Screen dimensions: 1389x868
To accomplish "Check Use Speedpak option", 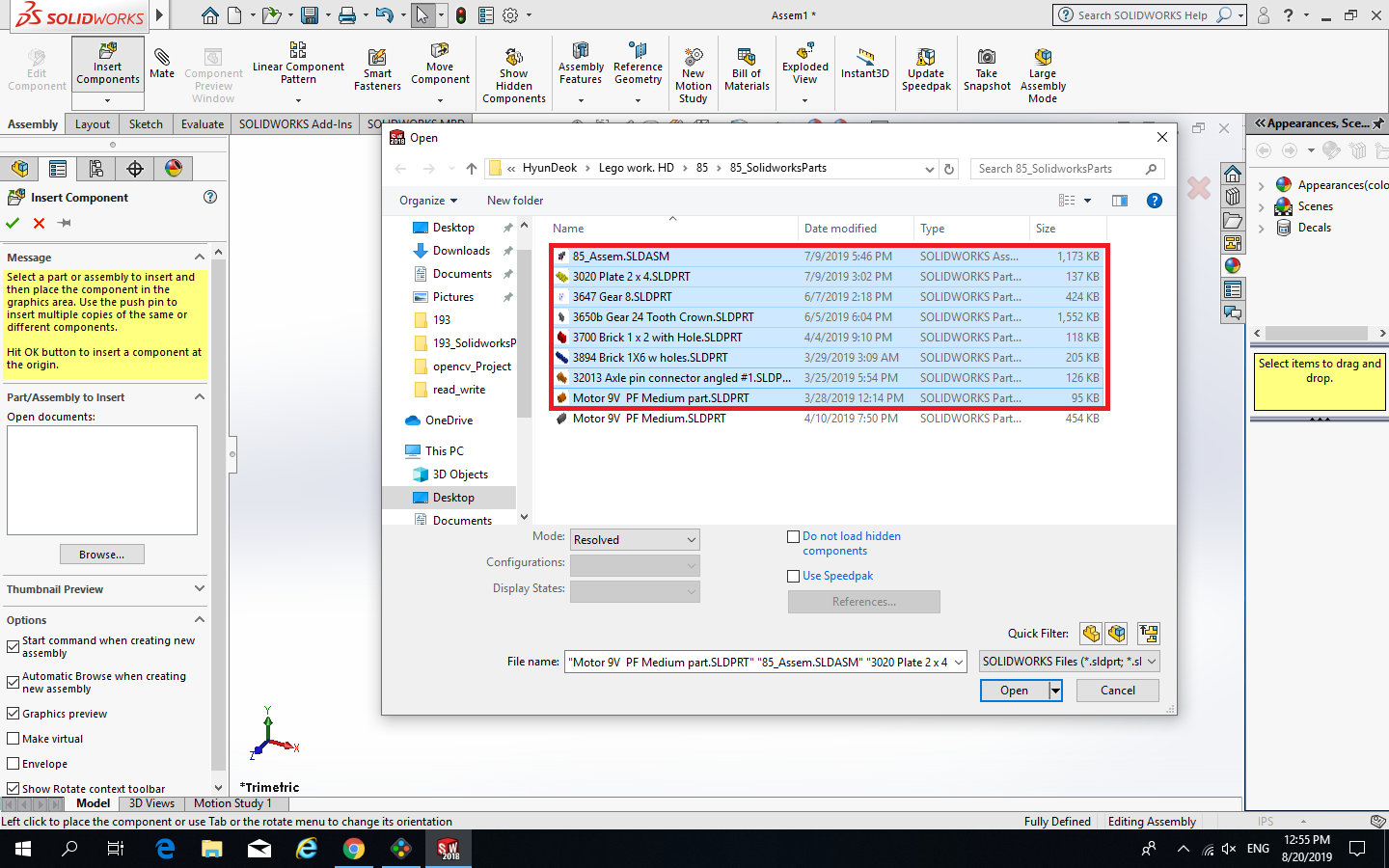I will click(x=794, y=576).
